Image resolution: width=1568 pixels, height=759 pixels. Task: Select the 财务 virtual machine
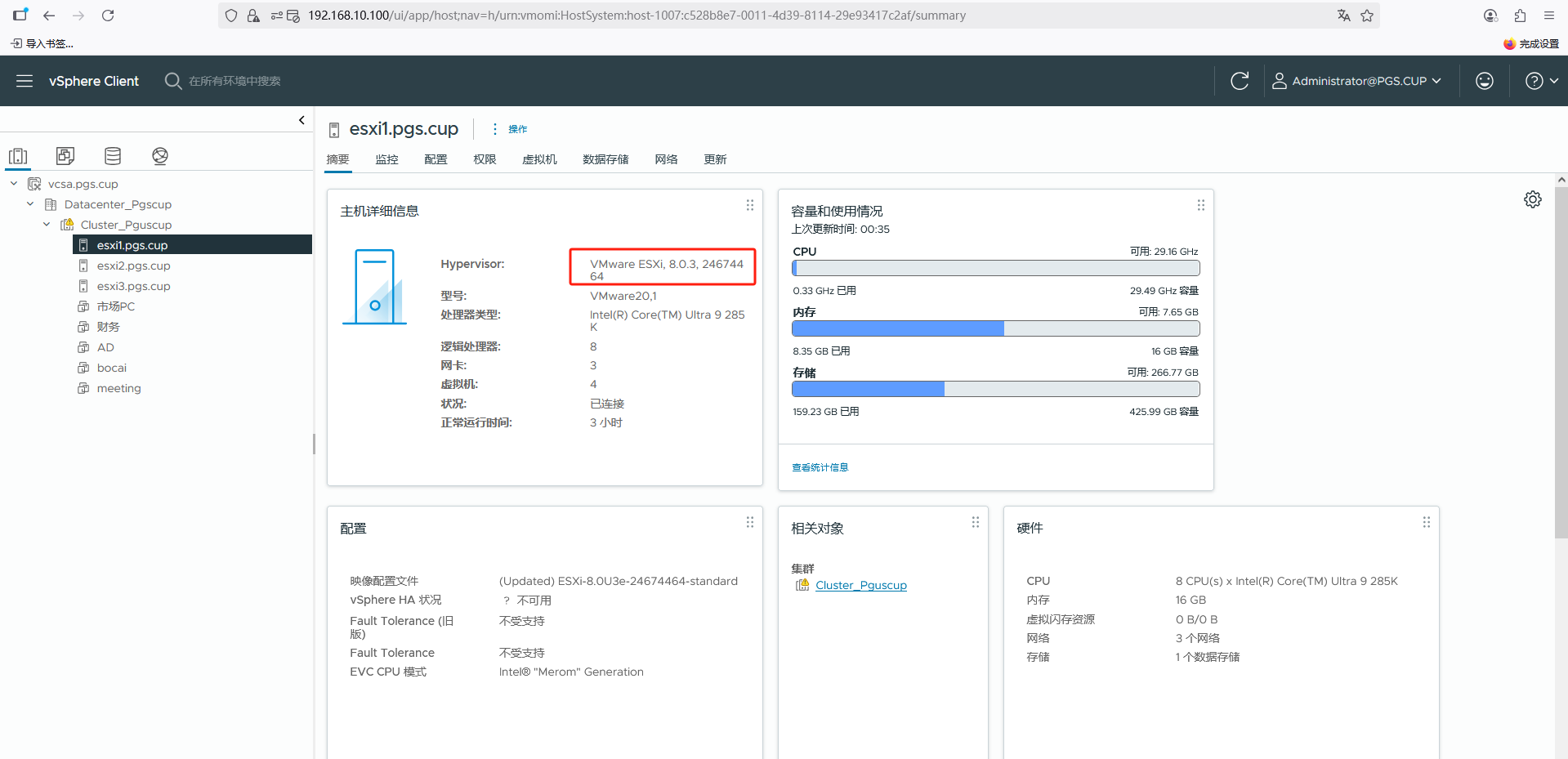click(x=108, y=327)
